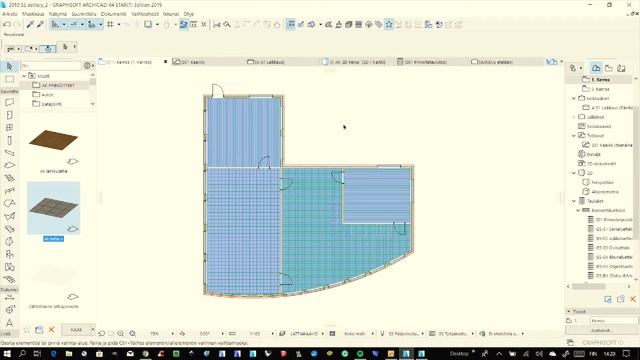Open Project Map in the Navigator
640x360 pixels.
pyautogui.click(x=596, y=68)
